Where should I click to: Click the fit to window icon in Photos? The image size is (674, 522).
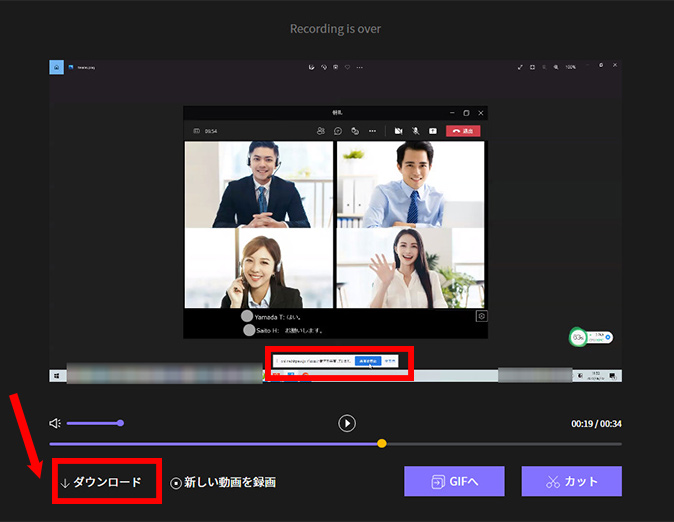(532, 67)
